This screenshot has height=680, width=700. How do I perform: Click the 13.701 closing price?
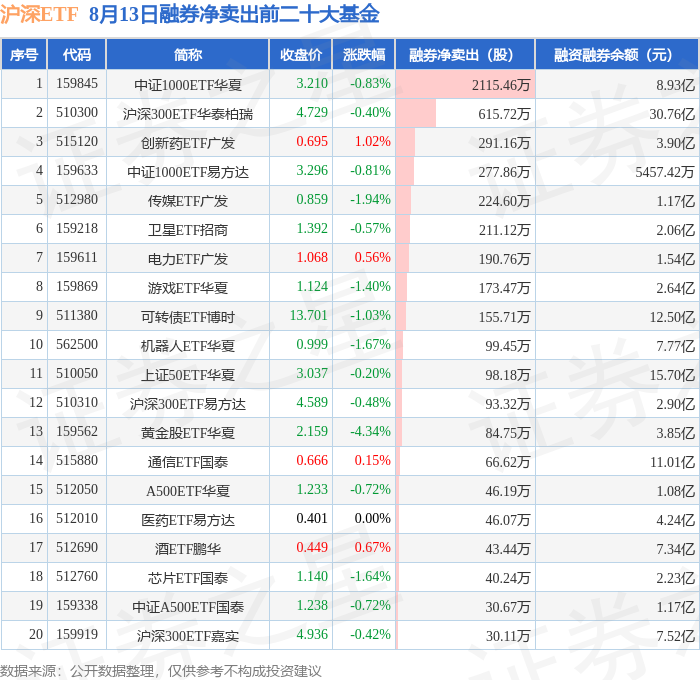pyautogui.click(x=308, y=315)
